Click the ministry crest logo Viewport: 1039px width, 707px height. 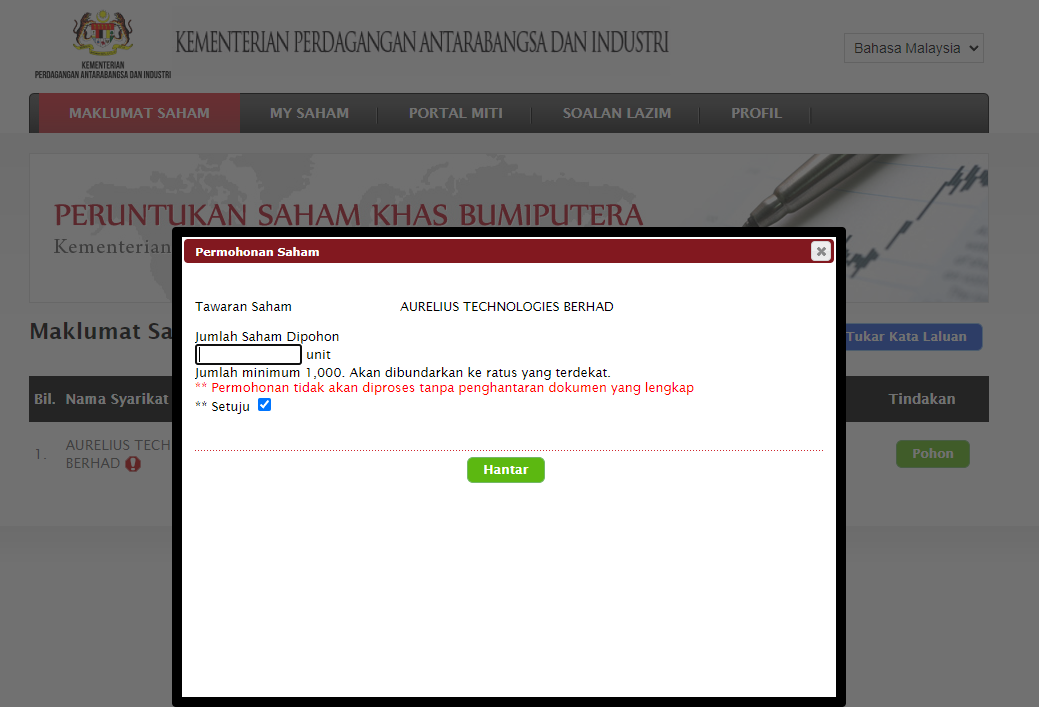(x=103, y=36)
